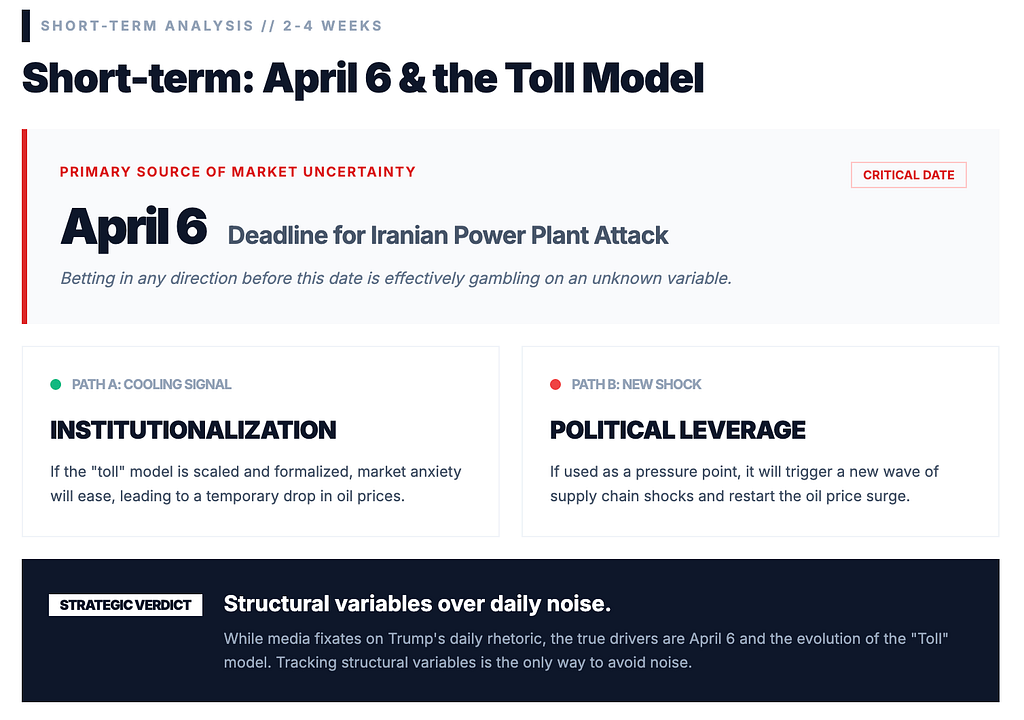Screen dimensions: 1024x720
Task: Click the Path A description about toll model
Action: tap(256, 483)
